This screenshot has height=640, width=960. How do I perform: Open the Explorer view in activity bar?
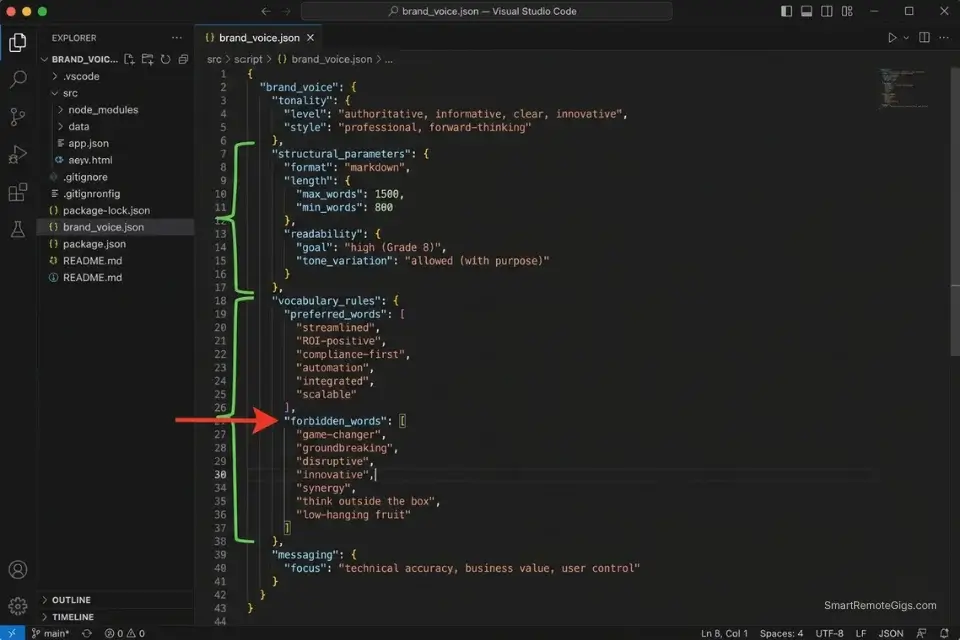coord(18,42)
